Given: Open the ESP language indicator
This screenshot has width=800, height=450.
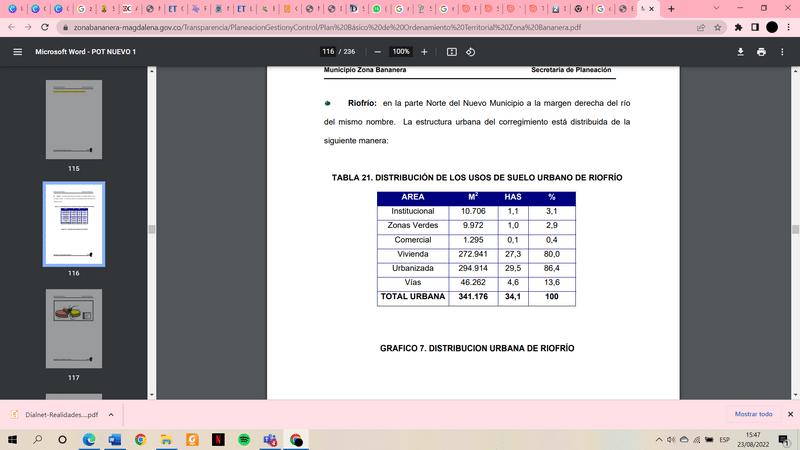Looking at the screenshot, I should (x=724, y=440).
